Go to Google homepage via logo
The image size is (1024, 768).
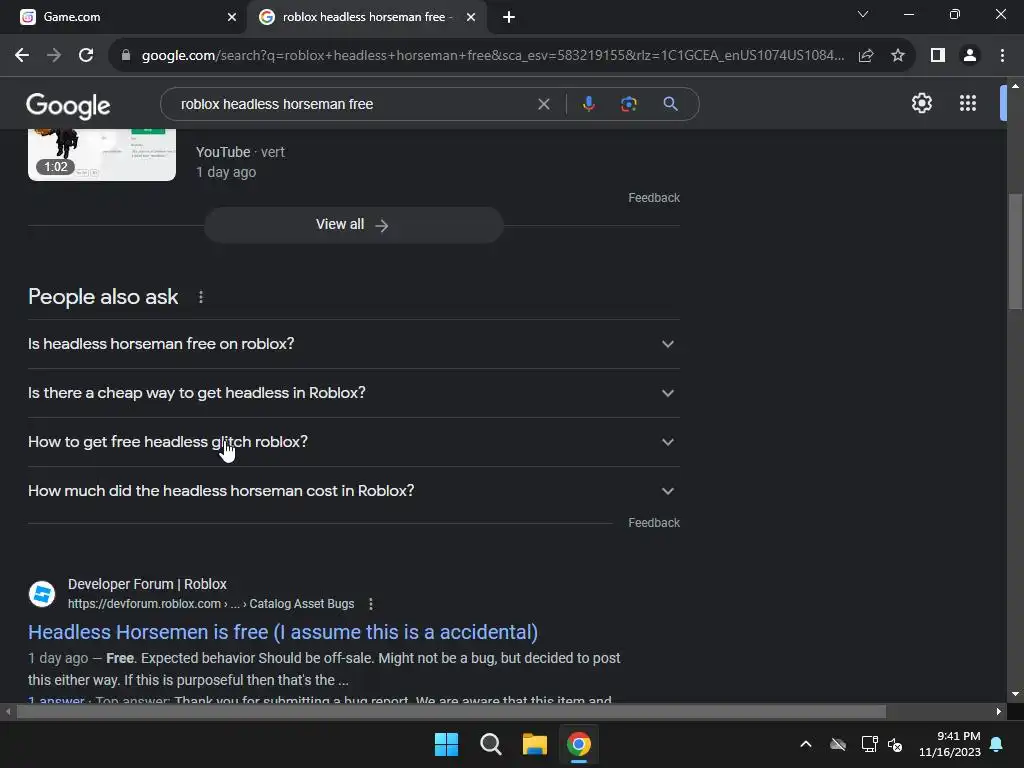click(68, 105)
